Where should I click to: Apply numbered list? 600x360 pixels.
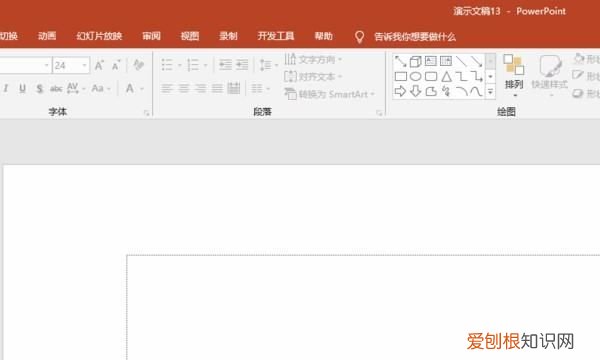[193, 65]
